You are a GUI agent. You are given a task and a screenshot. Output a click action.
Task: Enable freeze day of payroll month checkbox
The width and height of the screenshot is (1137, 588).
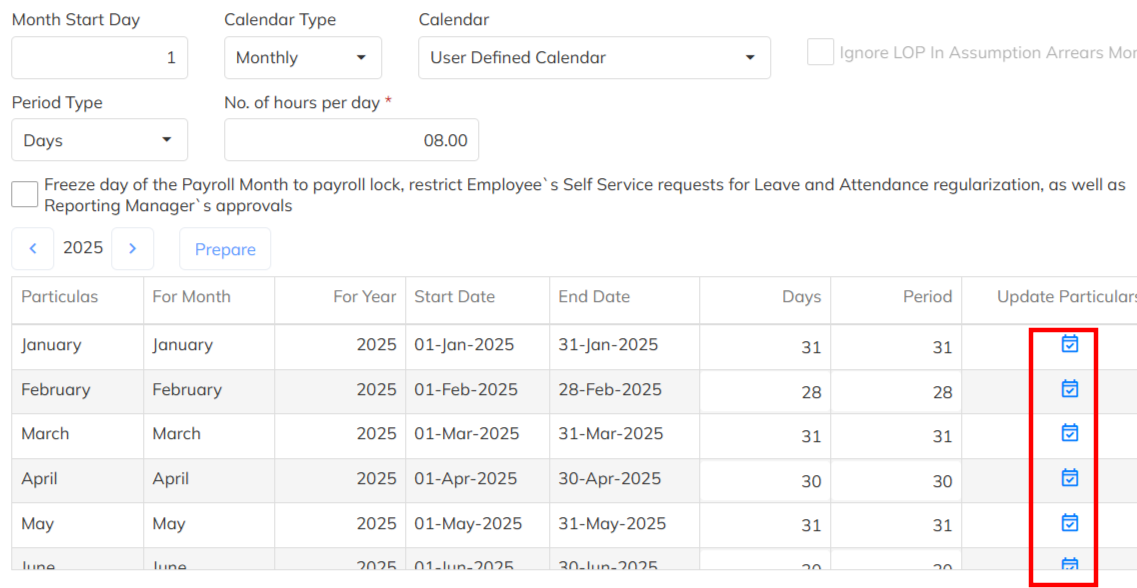tap(25, 194)
